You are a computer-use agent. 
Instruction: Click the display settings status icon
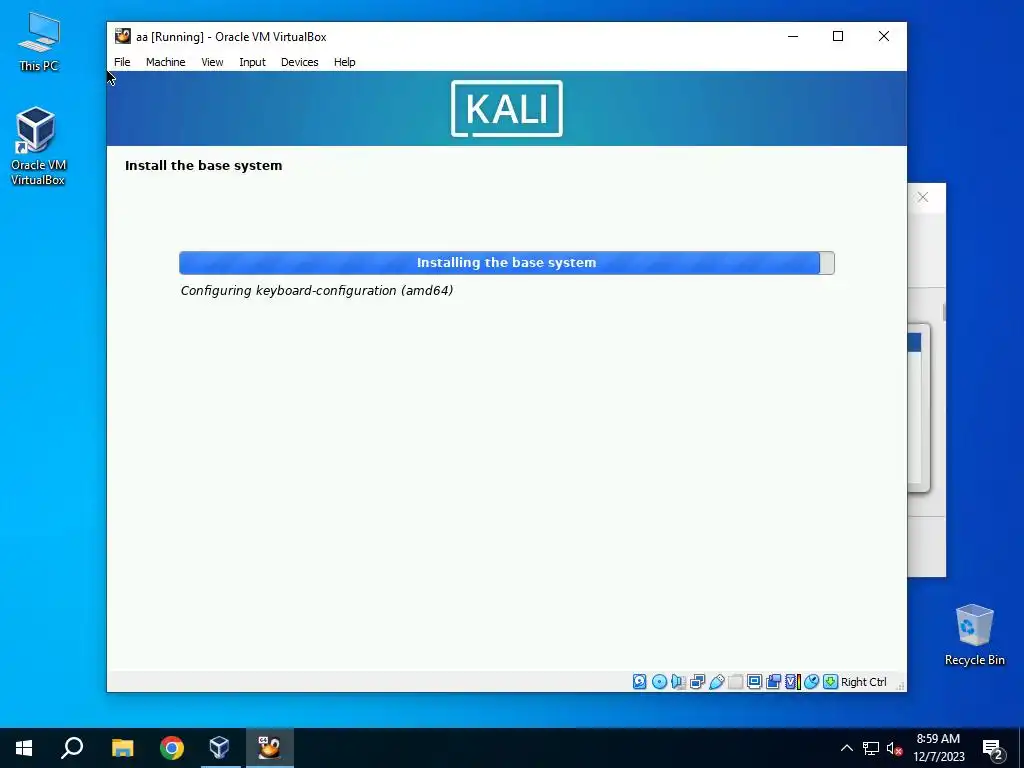(754, 682)
